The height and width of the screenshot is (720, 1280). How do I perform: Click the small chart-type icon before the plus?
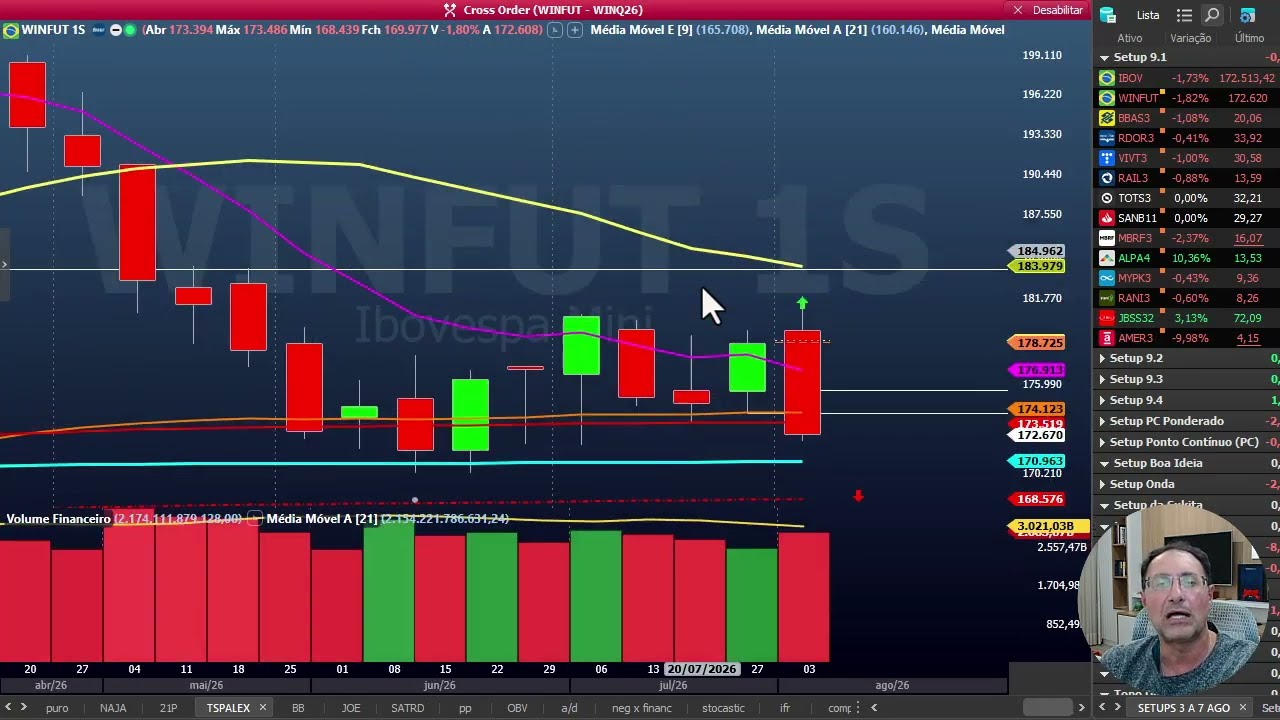(556, 30)
